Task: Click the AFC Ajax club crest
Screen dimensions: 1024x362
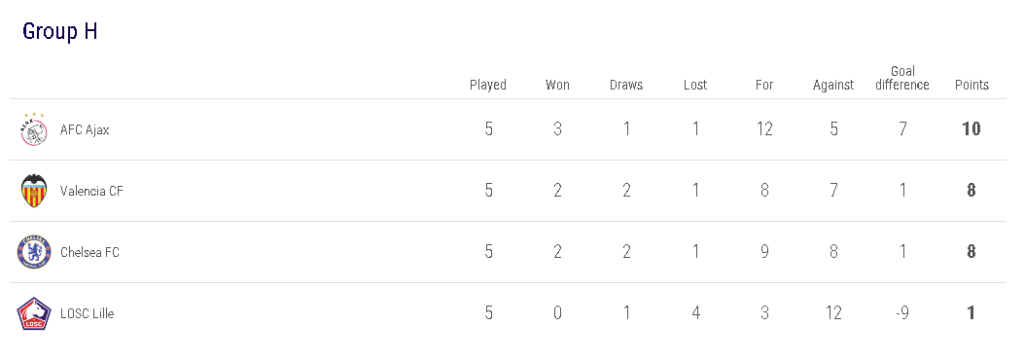Action: (x=33, y=129)
